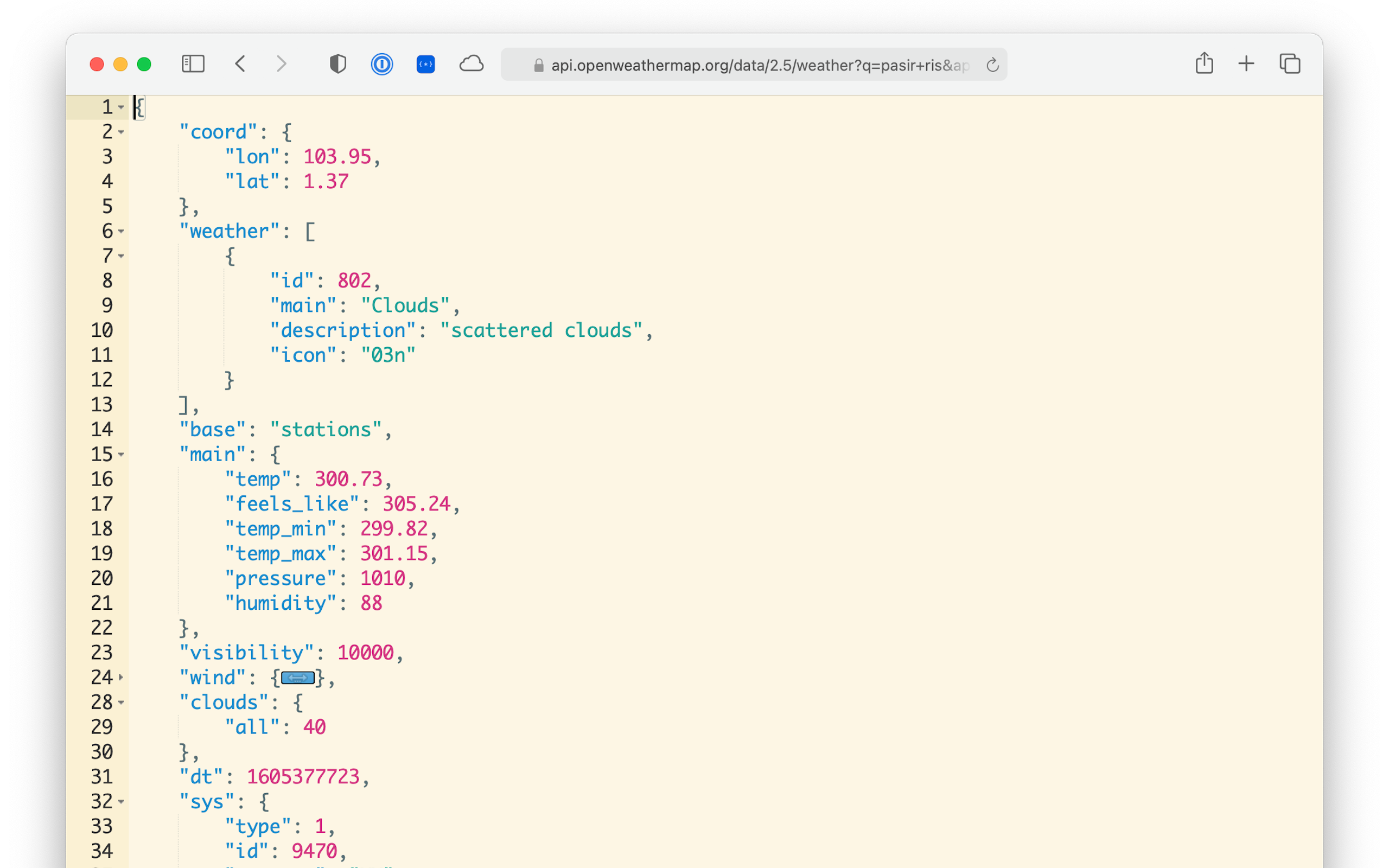Go forward to the next page
Image resolution: width=1389 pixels, height=868 pixels.
coord(281,63)
